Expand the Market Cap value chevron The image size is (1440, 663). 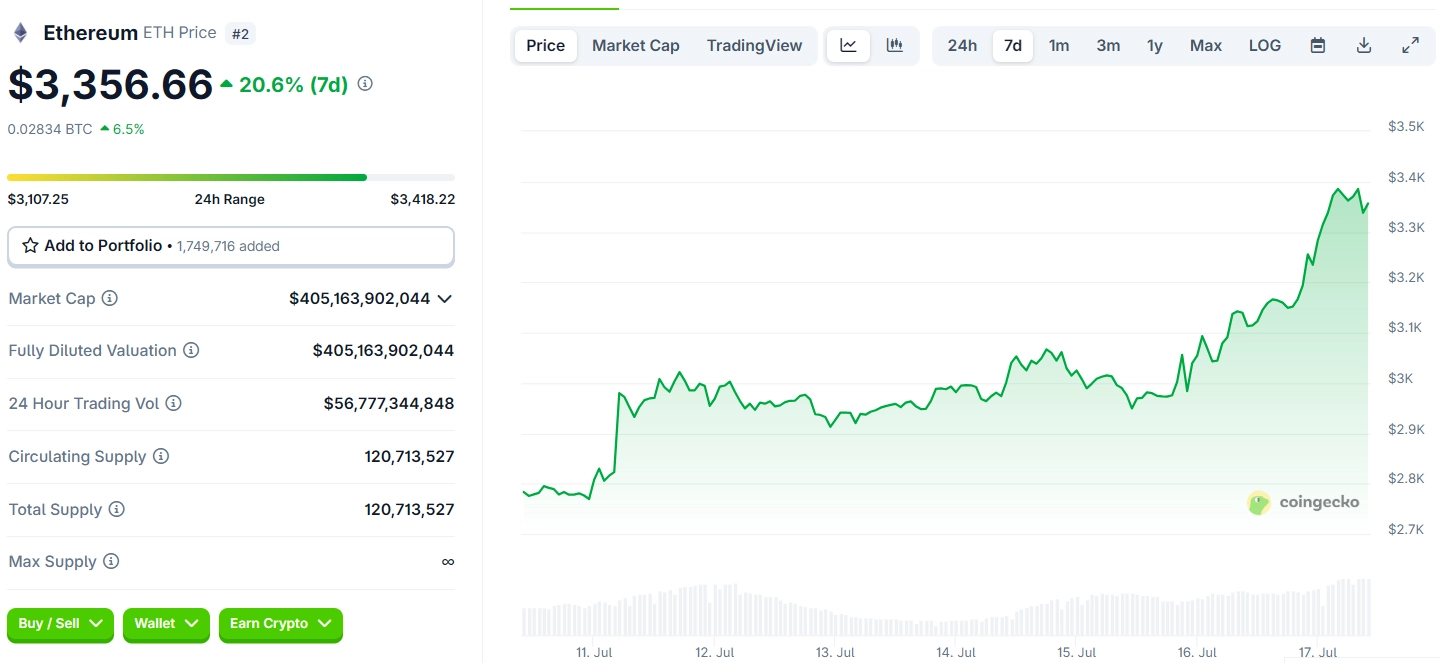(x=445, y=299)
